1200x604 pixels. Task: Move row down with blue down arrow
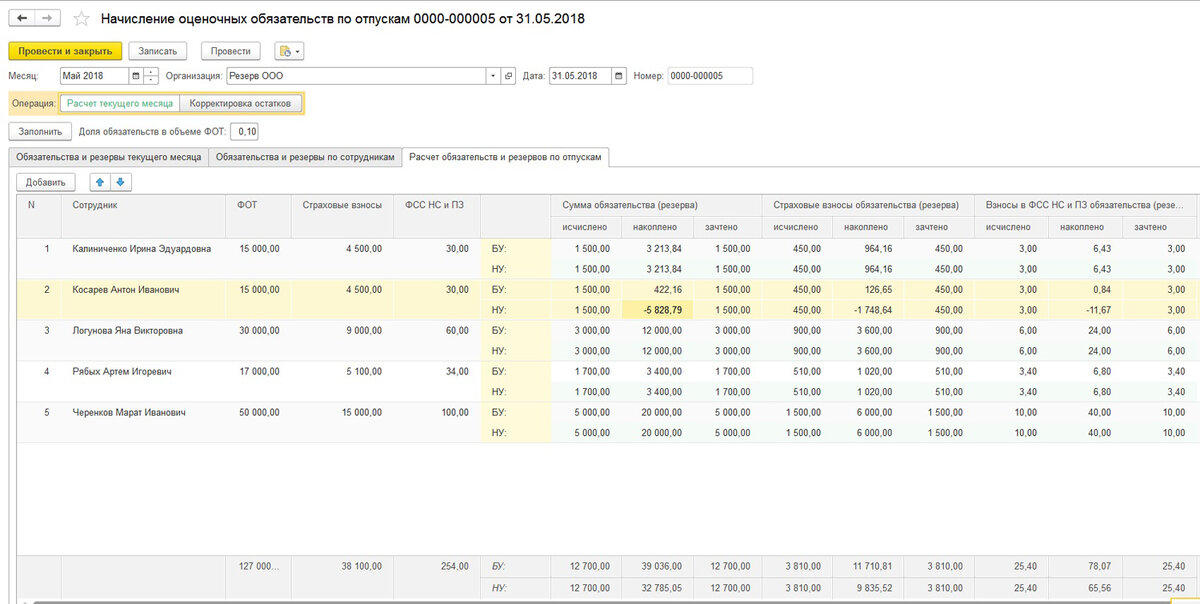[121, 182]
